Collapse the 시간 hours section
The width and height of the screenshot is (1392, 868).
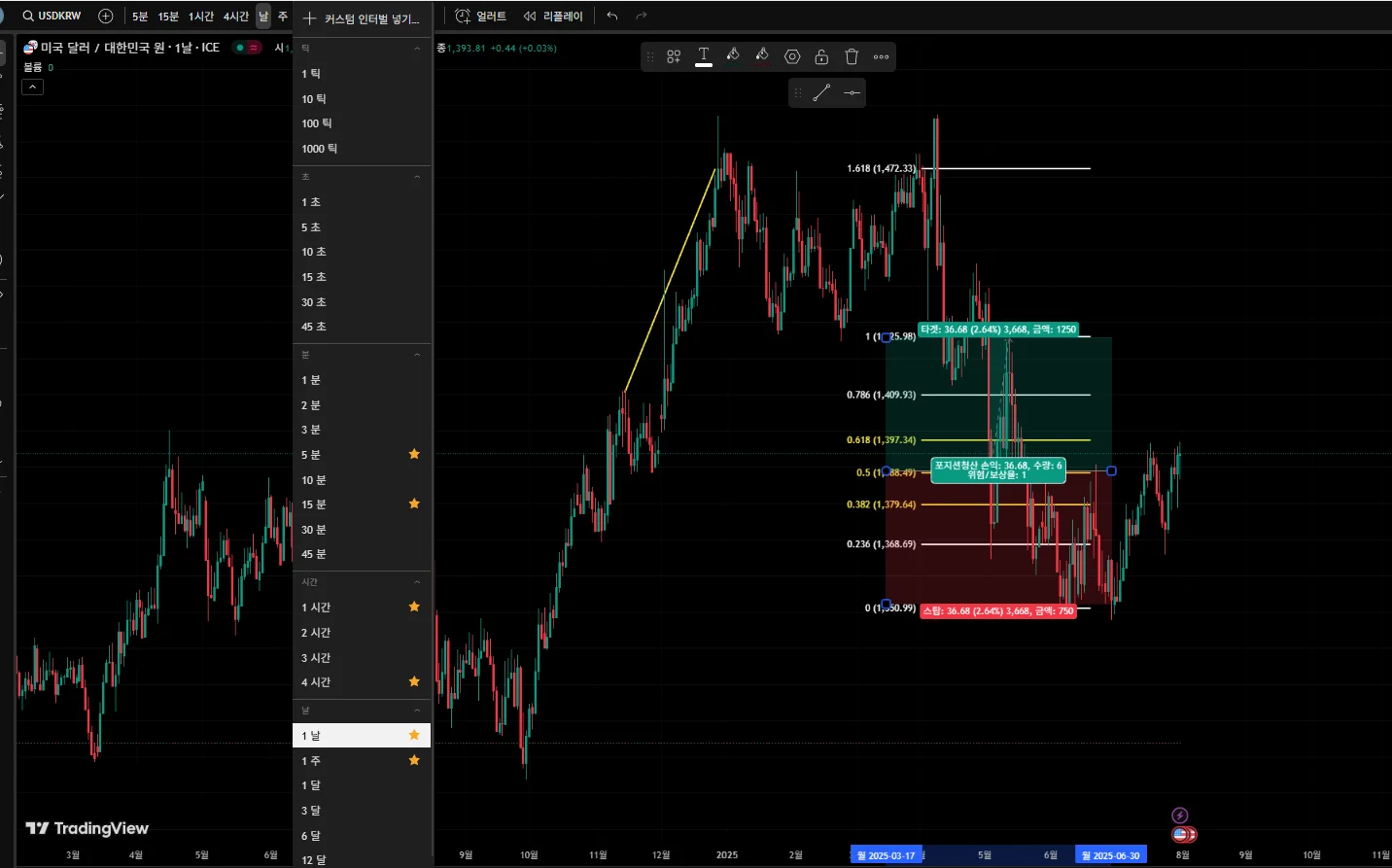(417, 582)
